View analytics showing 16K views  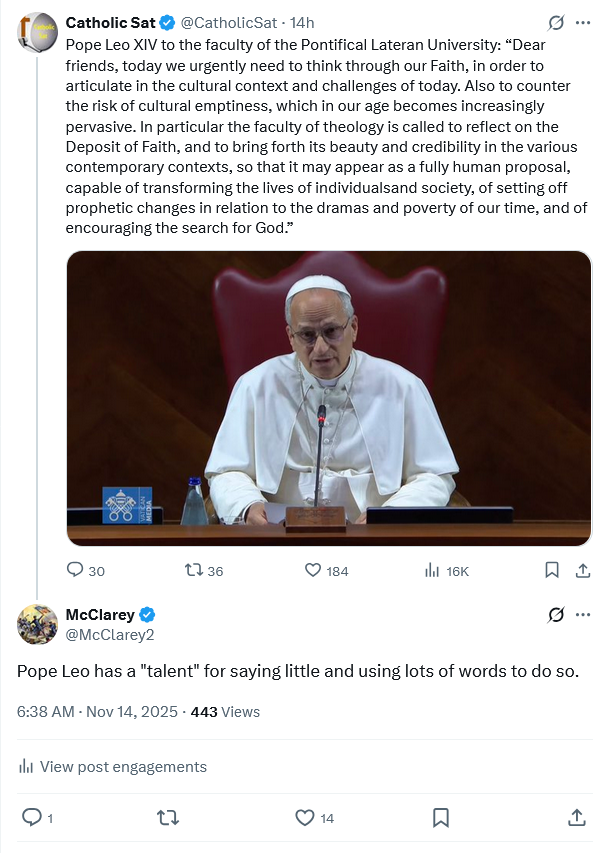point(432,570)
